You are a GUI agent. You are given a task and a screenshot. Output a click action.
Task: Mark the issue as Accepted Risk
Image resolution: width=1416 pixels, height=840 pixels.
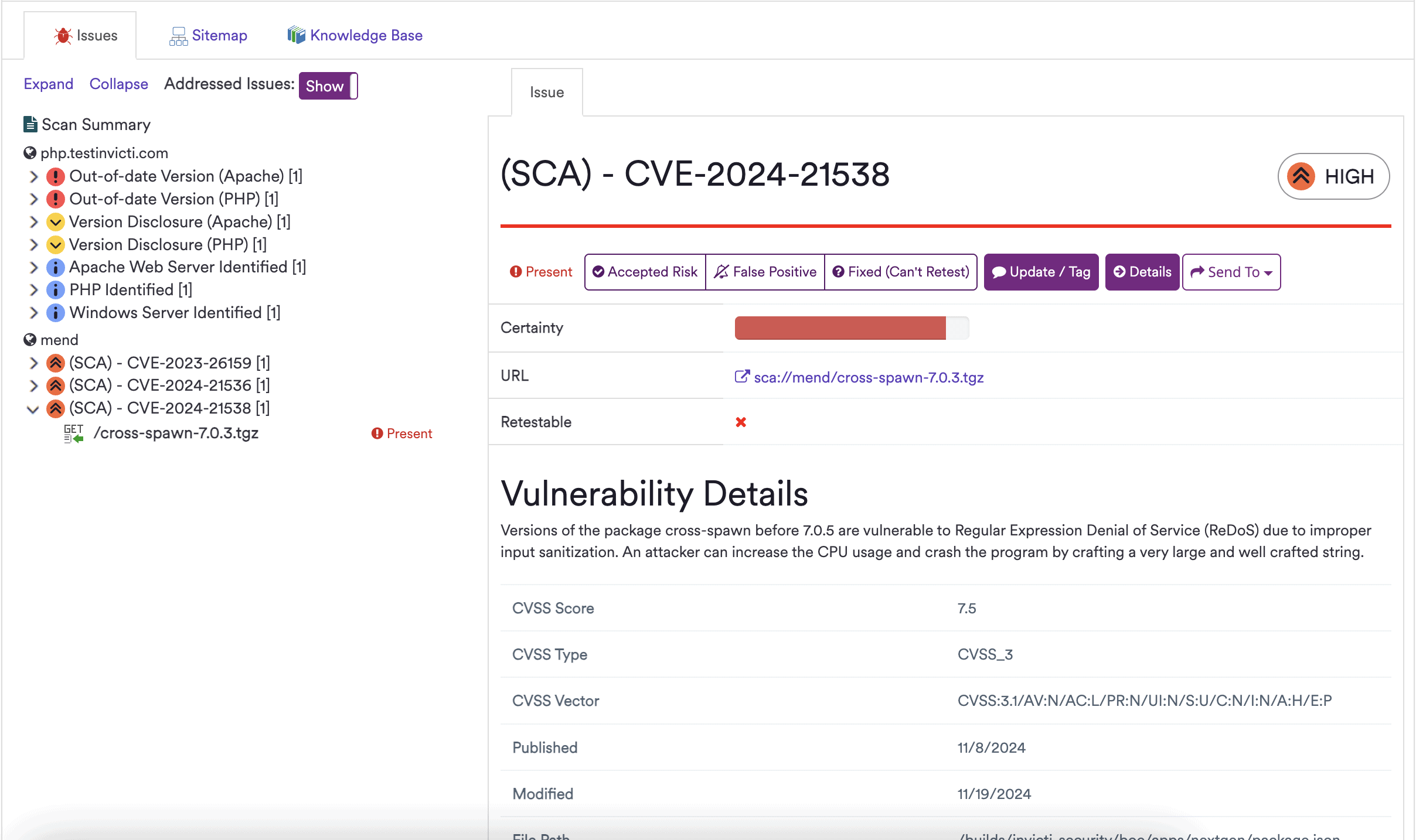click(x=644, y=271)
